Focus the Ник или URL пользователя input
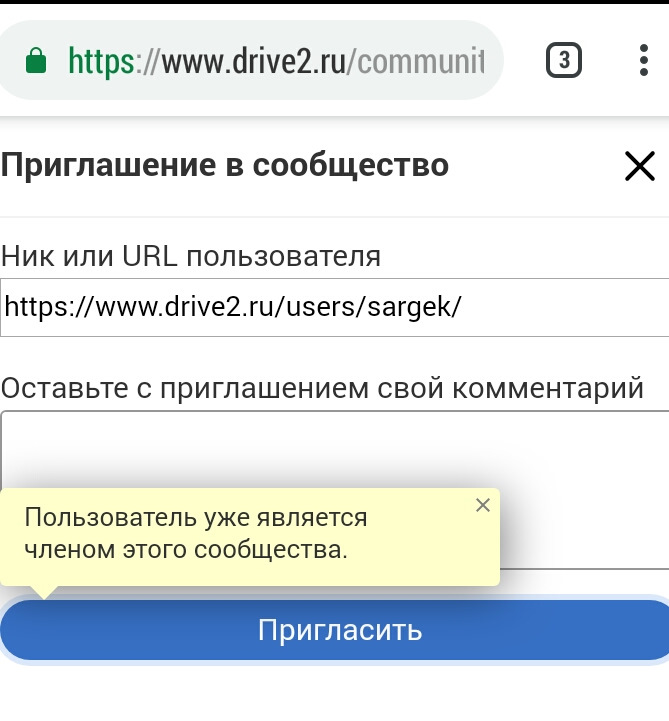Image resolution: width=669 pixels, height=721 pixels. point(334,308)
